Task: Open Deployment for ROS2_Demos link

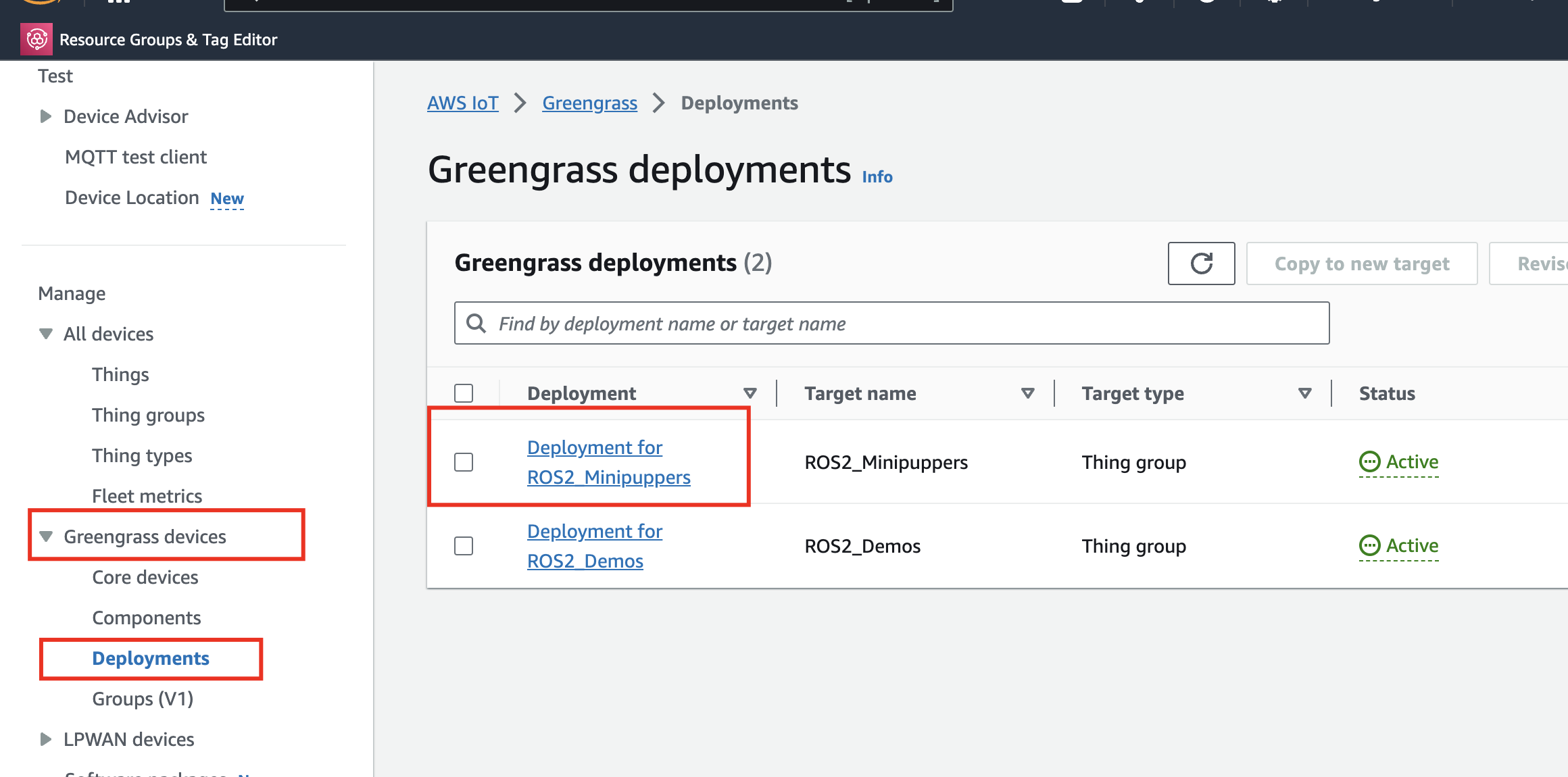Action: pyautogui.click(x=593, y=546)
